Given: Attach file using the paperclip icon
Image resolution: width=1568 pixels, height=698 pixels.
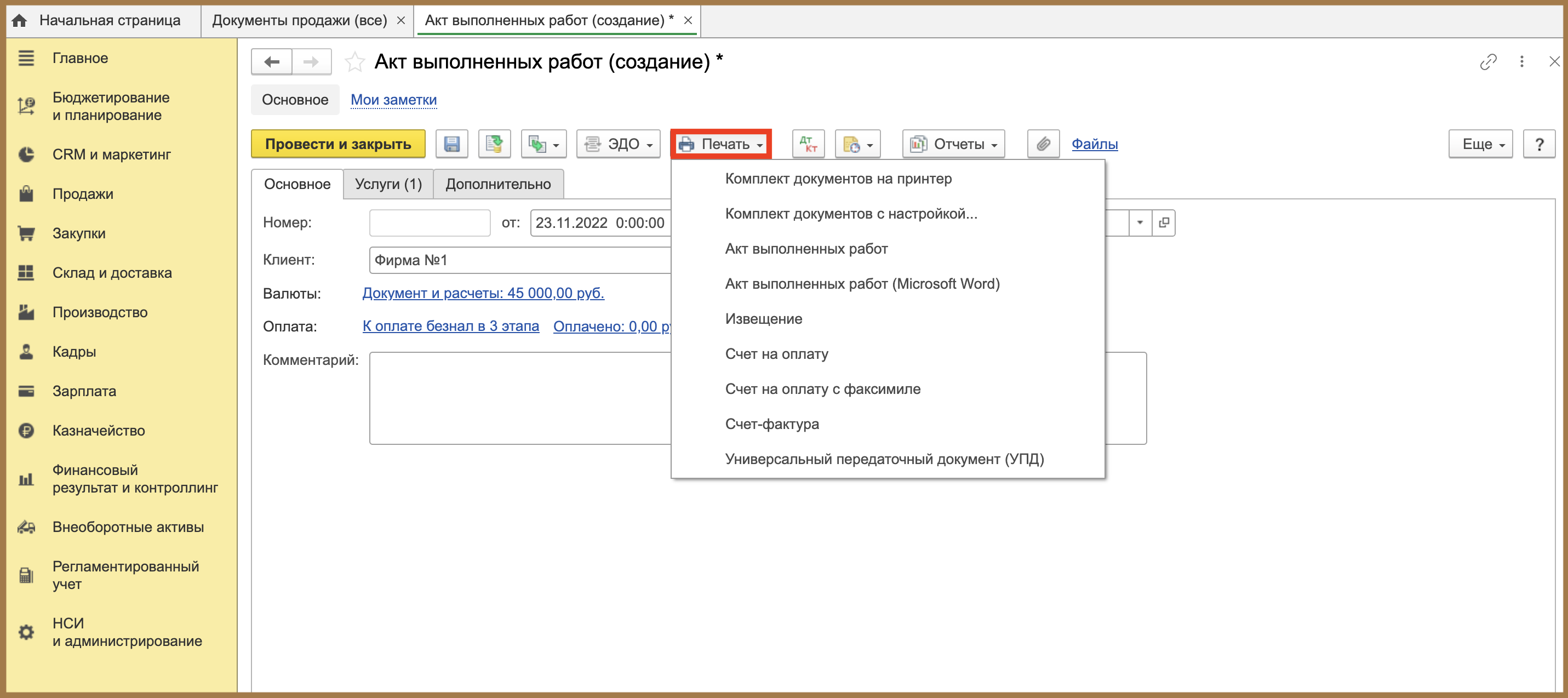Looking at the screenshot, I should [x=1043, y=144].
